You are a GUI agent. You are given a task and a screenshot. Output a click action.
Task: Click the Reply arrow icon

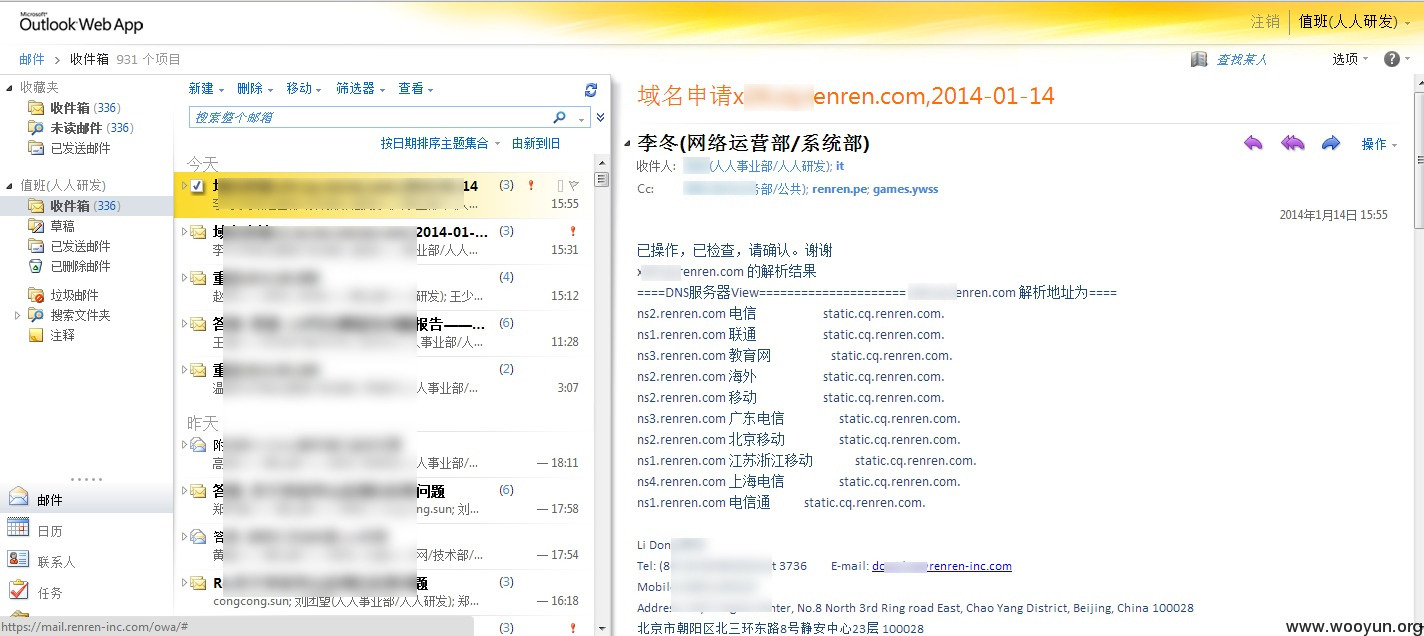1253,144
